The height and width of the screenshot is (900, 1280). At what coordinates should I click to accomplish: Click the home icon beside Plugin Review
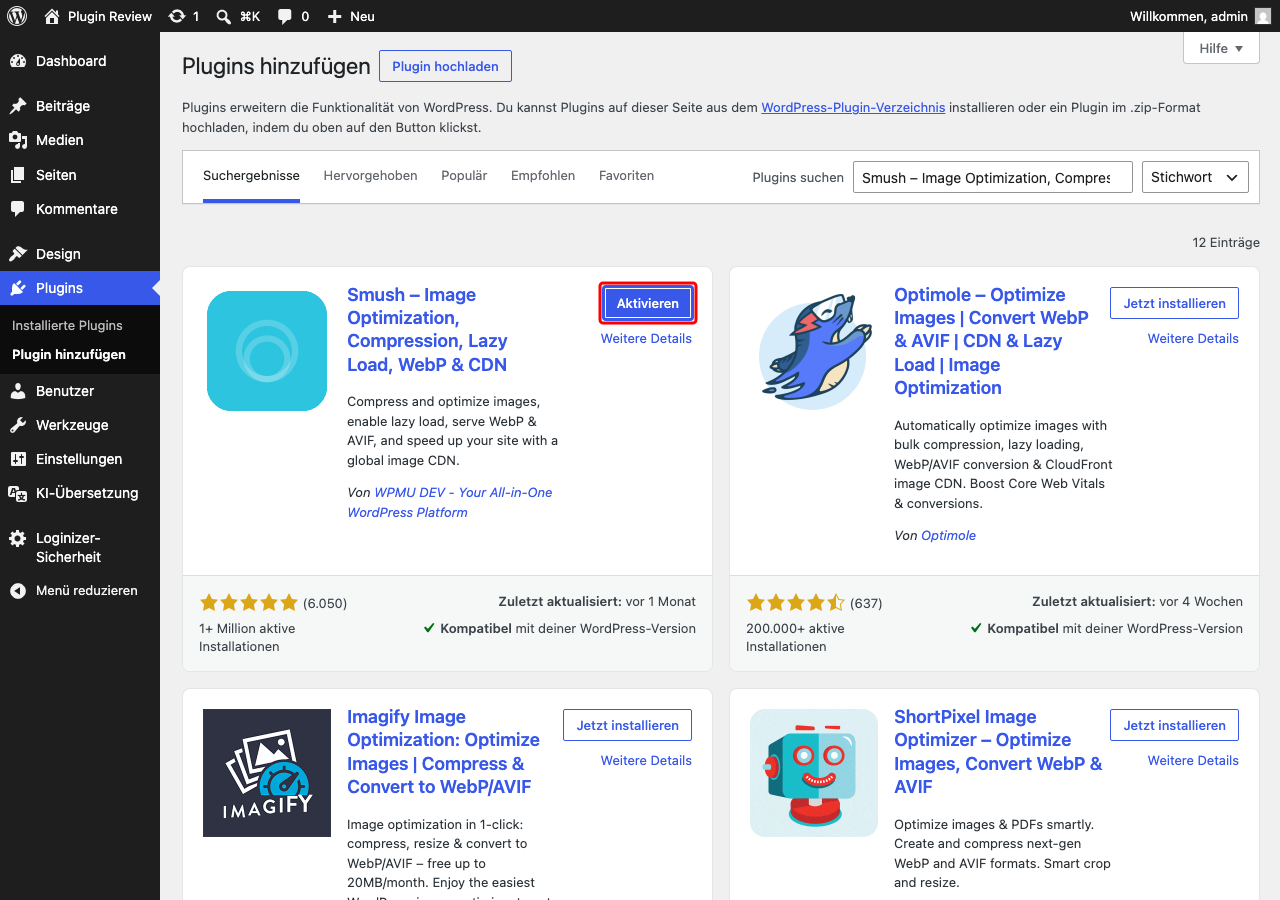[52, 16]
